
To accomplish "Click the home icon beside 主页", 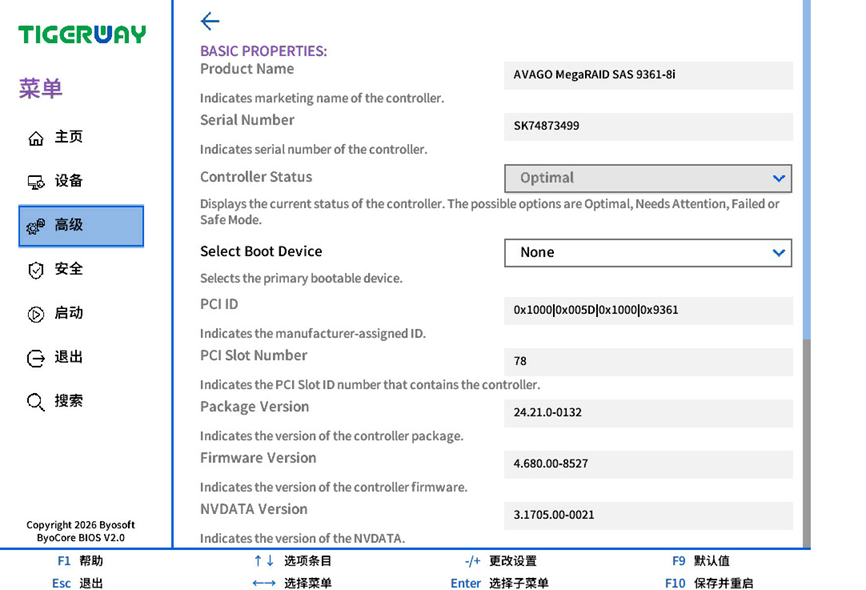I will (x=36, y=138).
